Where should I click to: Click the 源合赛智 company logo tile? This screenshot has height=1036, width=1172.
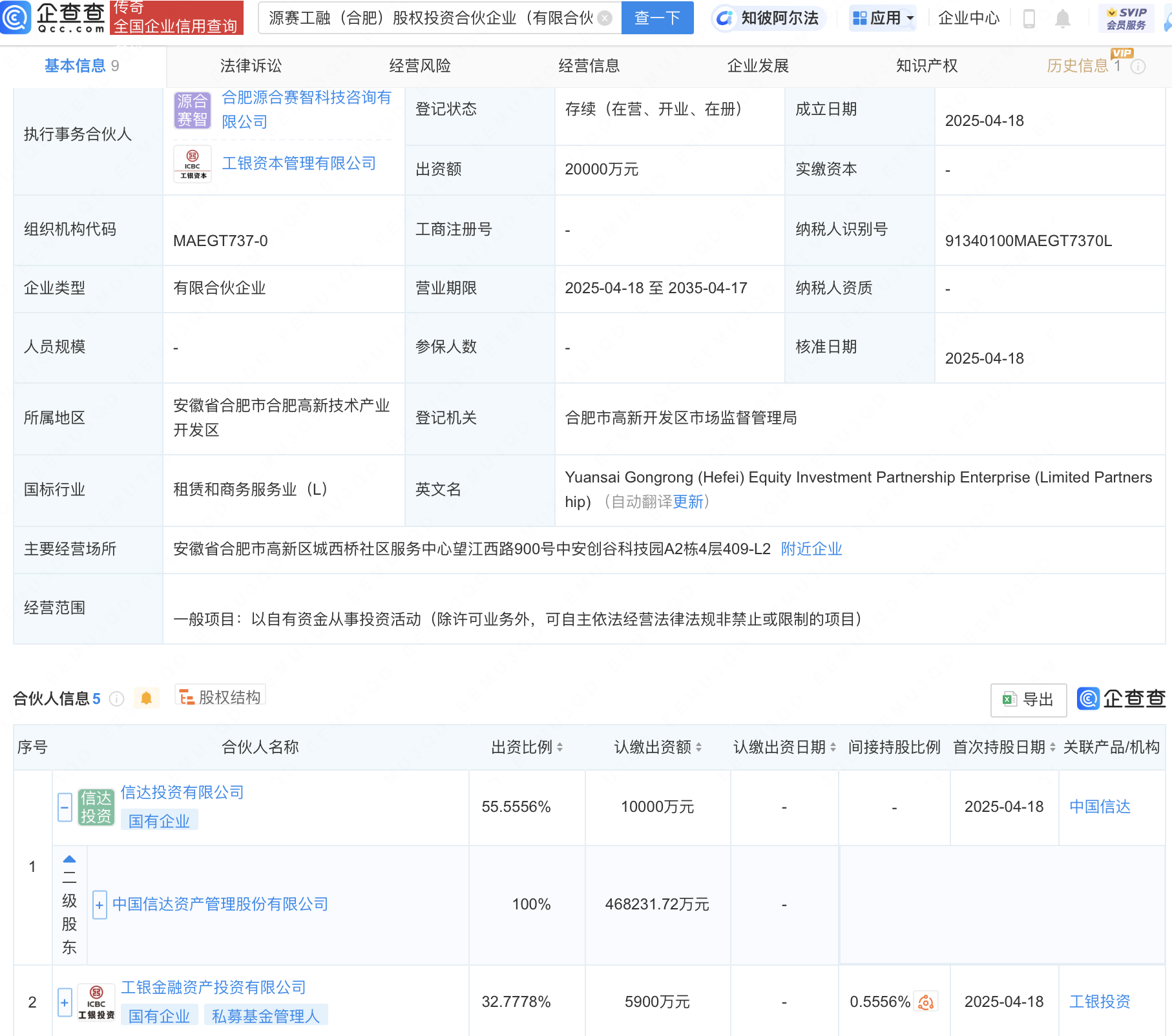tap(192, 110)
